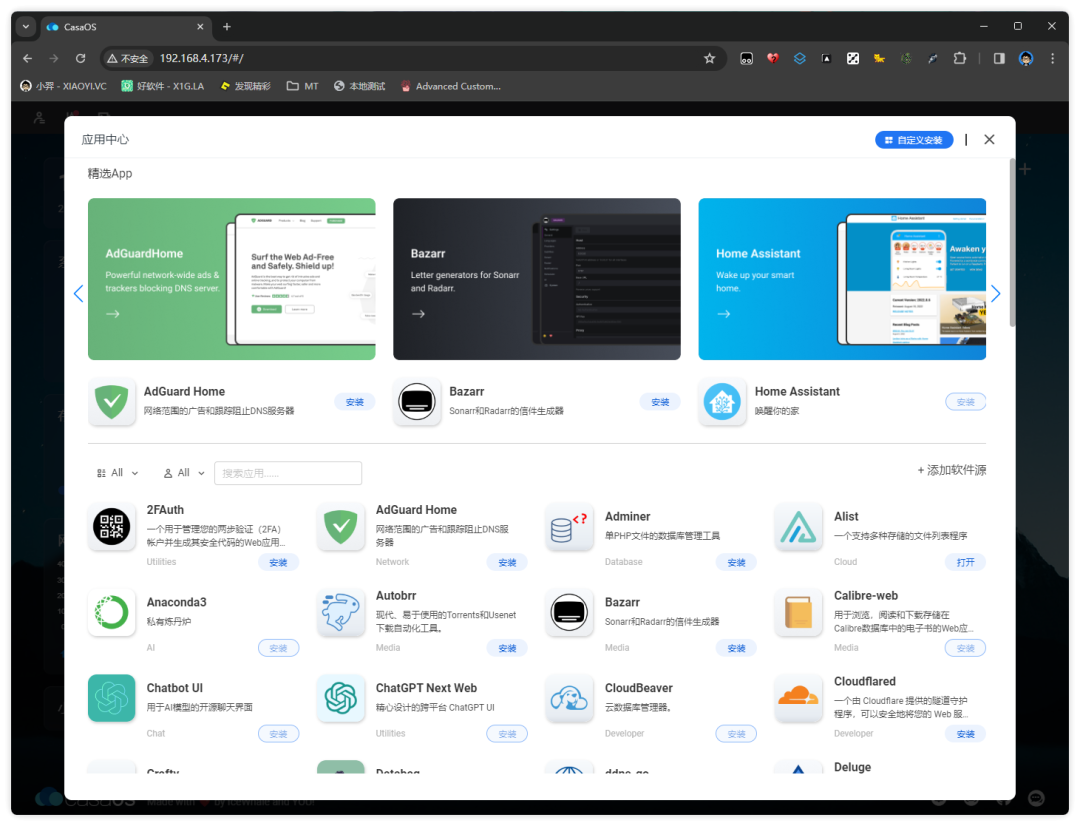Install the featured AdGuard Home app
This screenshot has width=1080, height=826.
pos(355,402)
